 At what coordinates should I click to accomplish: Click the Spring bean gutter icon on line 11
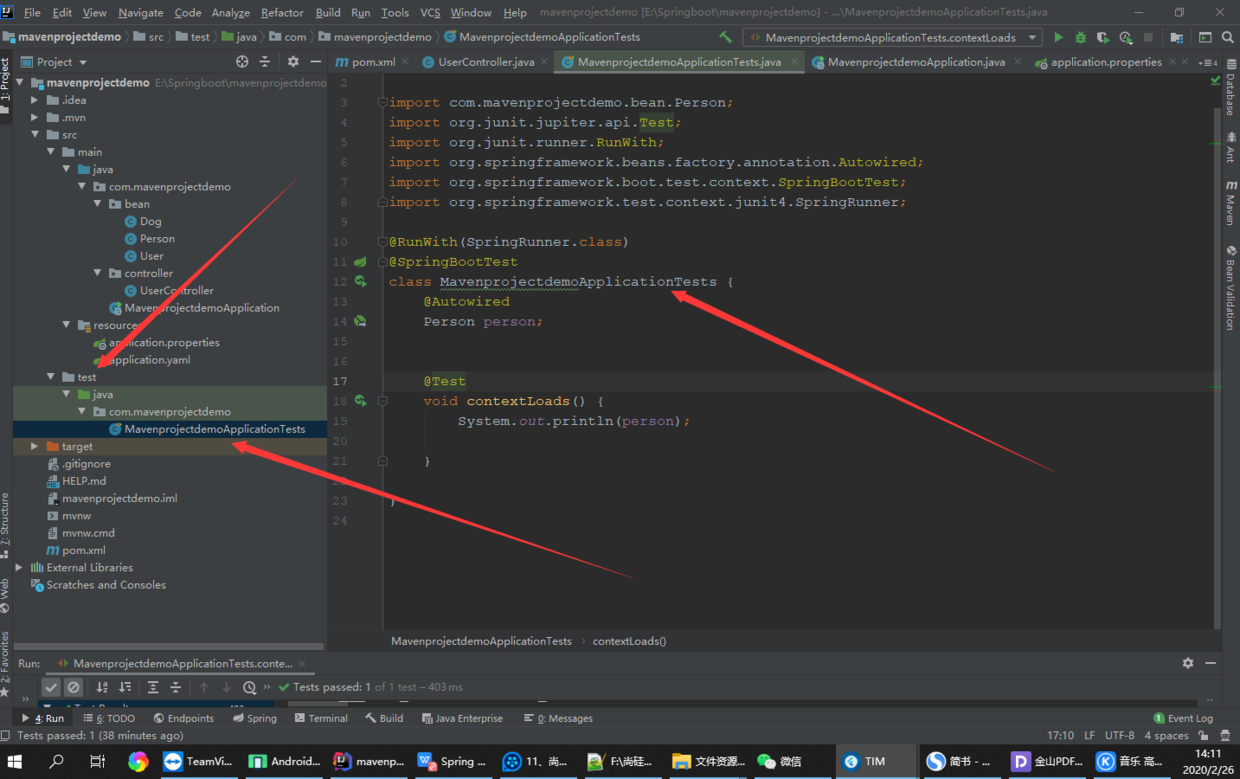[360, 262]
